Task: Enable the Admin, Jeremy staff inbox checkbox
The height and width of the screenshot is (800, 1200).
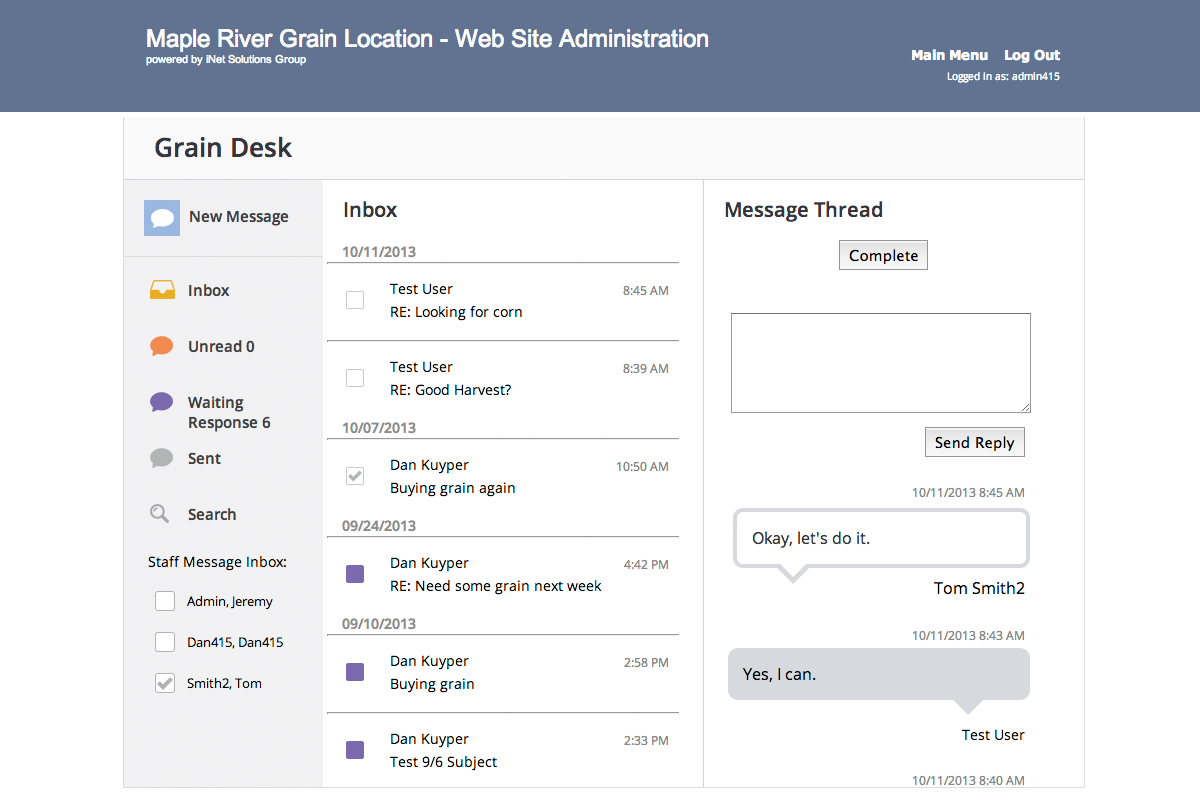Action: click(x=165, y=602)
